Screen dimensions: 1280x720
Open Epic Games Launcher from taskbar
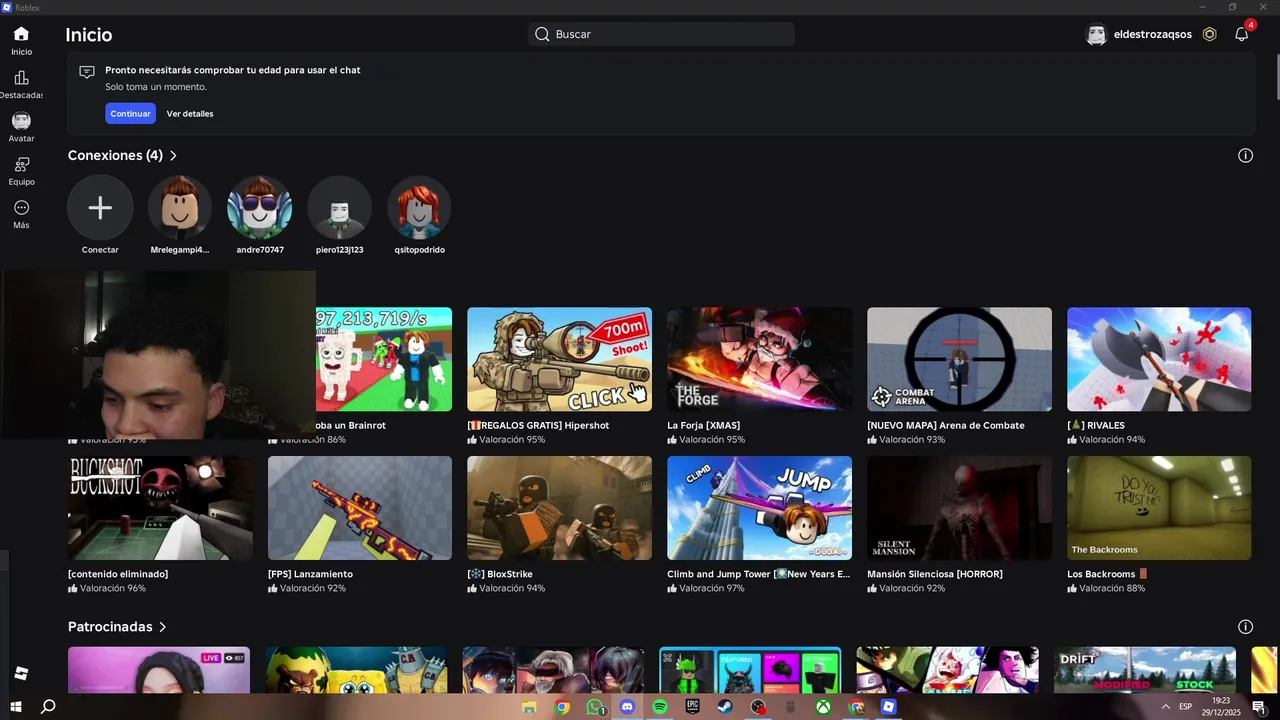point(692,707)
